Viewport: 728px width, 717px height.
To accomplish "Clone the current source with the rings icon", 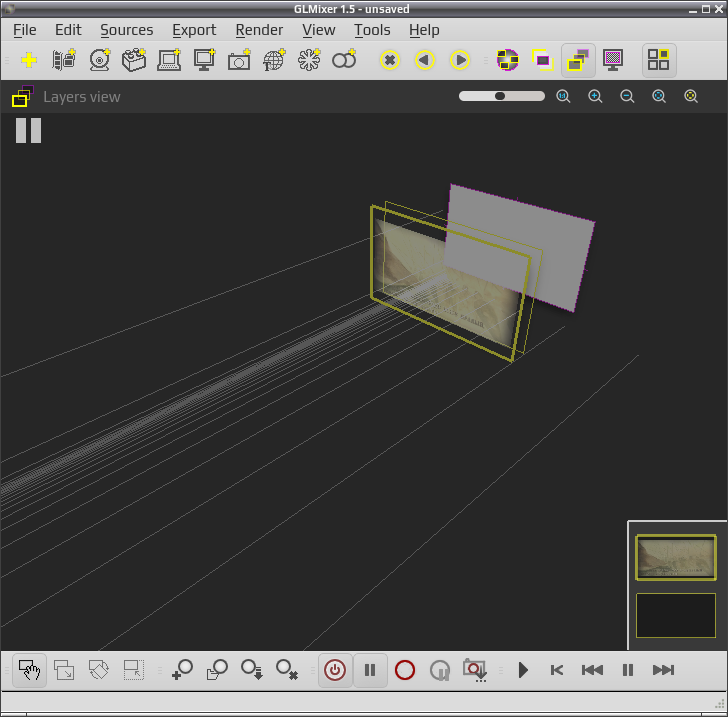I will click(x=344, y=60).
